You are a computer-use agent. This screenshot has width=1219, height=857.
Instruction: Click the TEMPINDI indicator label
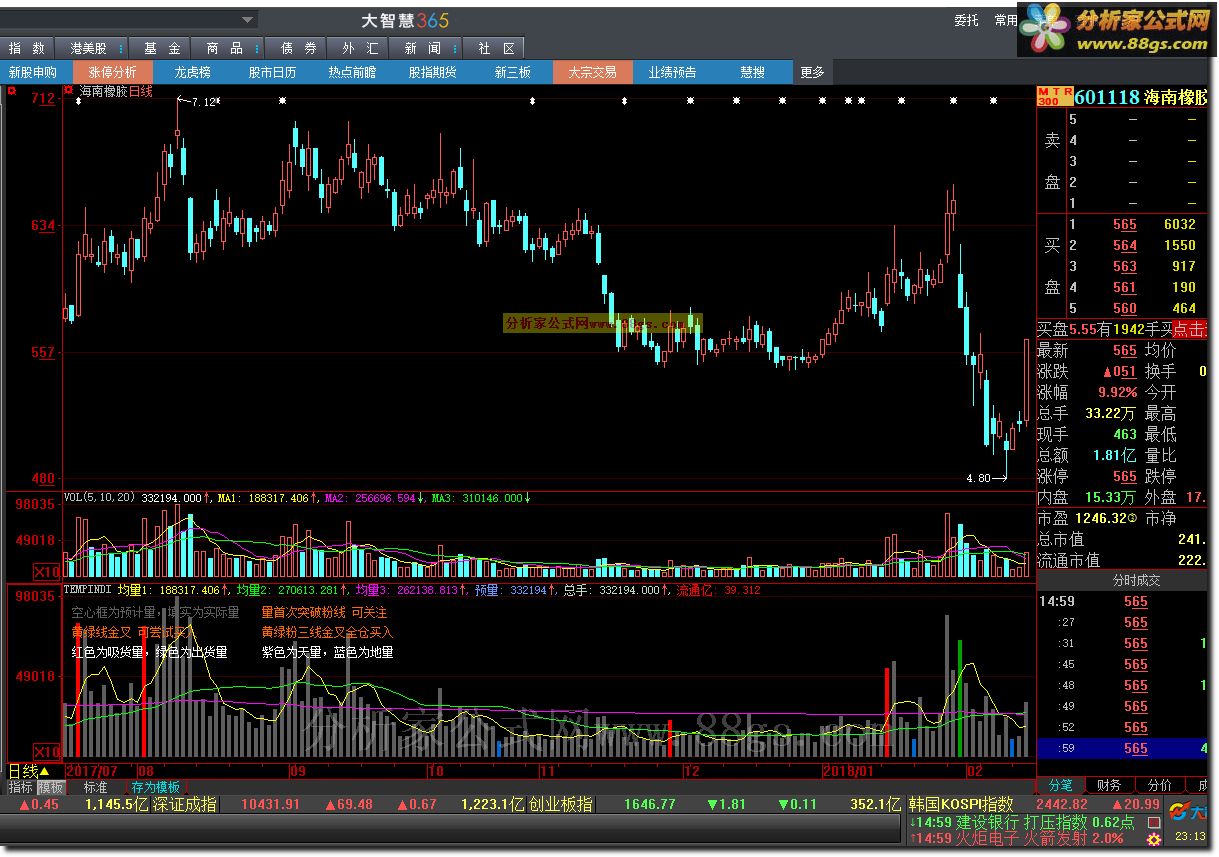pyautogui.click(x=88, y=590)
